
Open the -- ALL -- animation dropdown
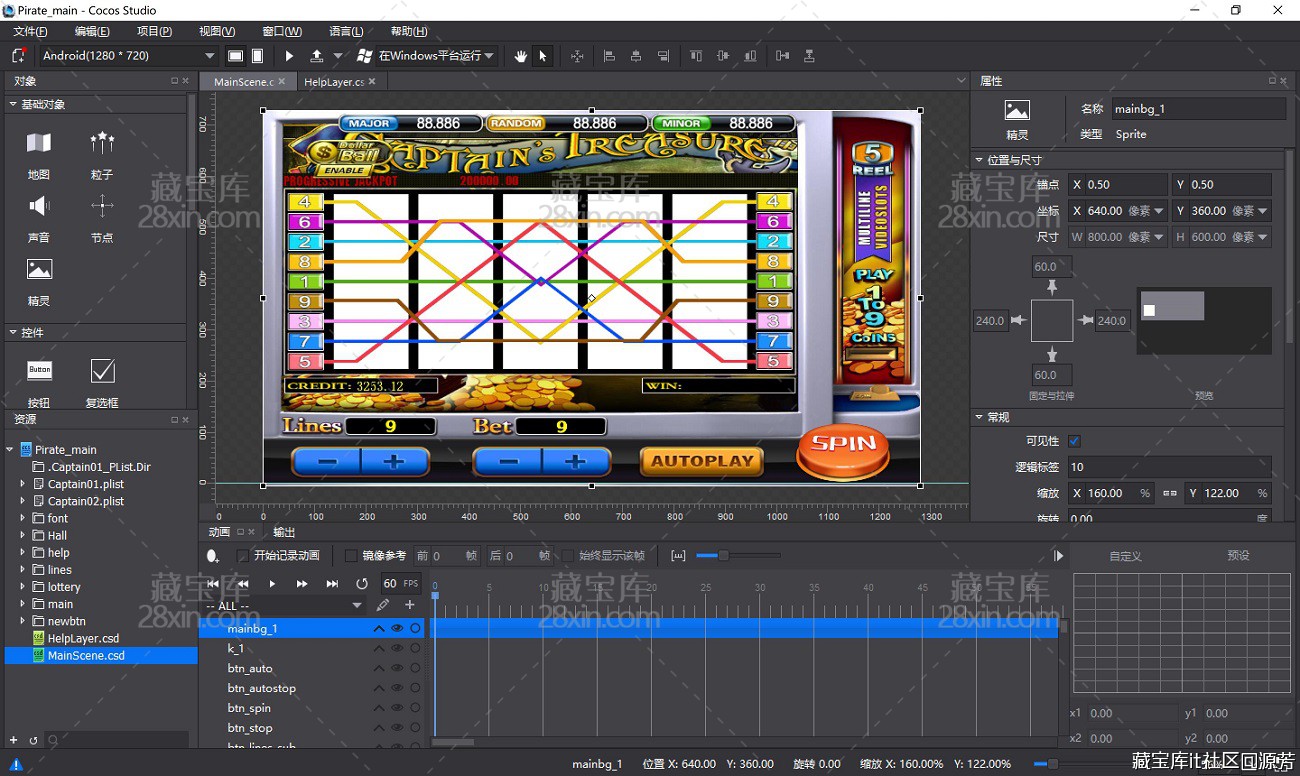tap(284, 606)
